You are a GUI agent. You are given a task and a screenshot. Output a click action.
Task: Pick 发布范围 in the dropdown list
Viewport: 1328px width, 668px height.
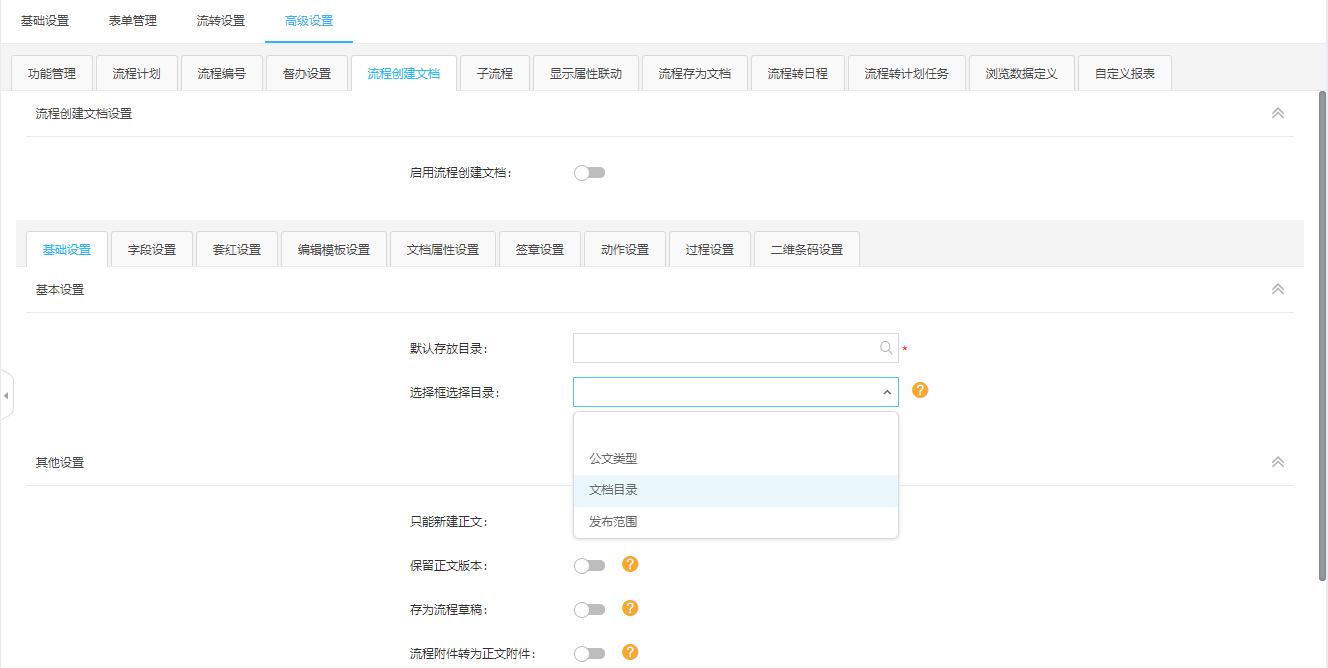(x=614, y=522)
